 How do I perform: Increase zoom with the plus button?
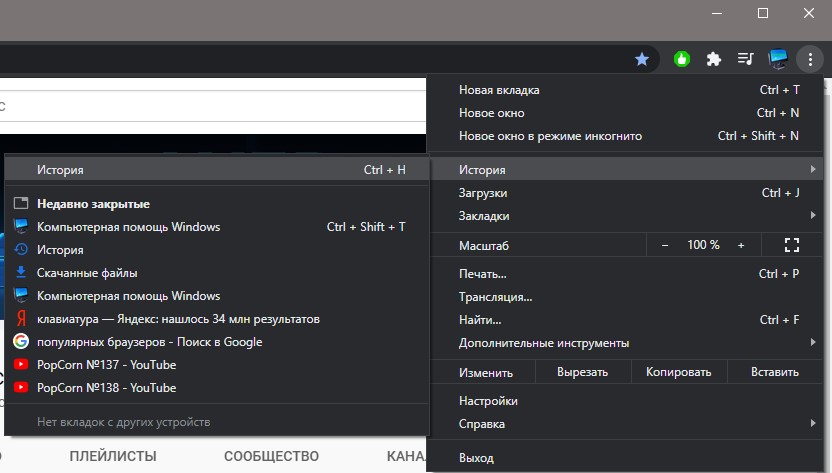coord(741,245)
